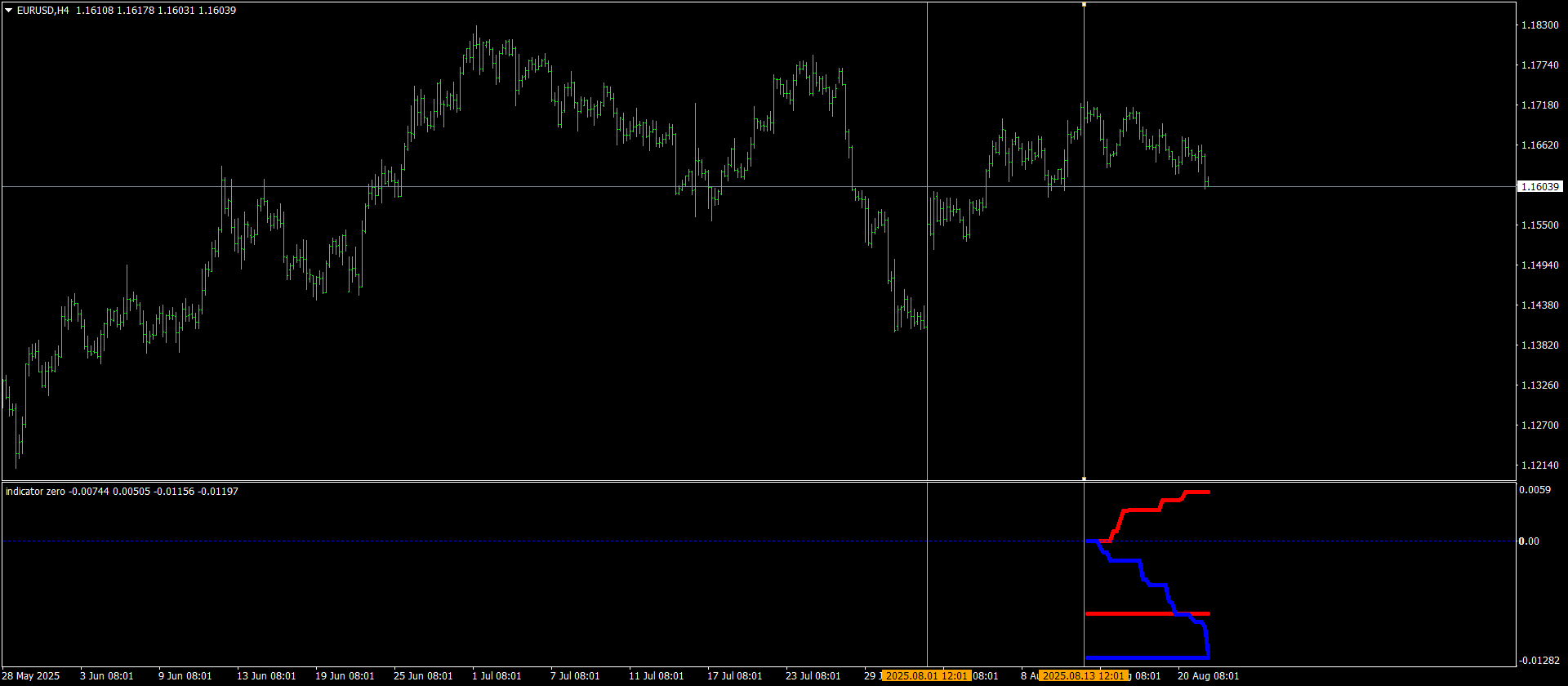Click the -0.01282 indicator scale value
1568x686 pixels.
pyautogui.click(x=1538, y=661)
